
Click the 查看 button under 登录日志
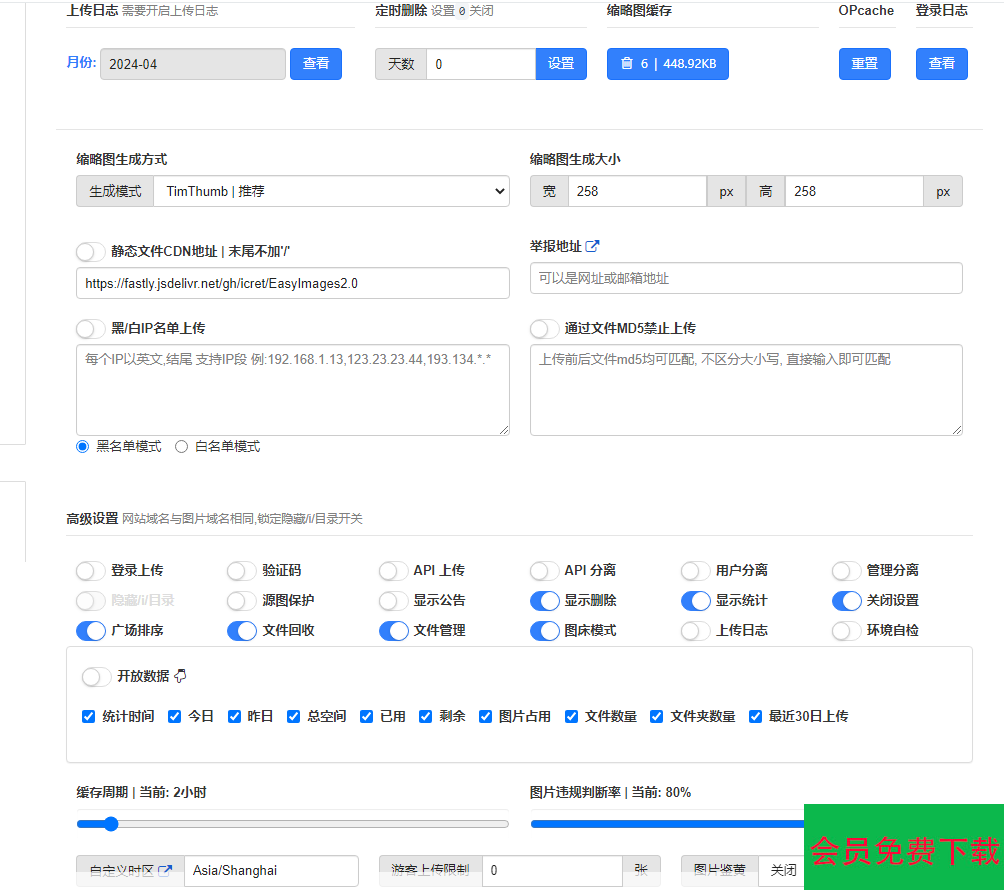pos(941,63)
